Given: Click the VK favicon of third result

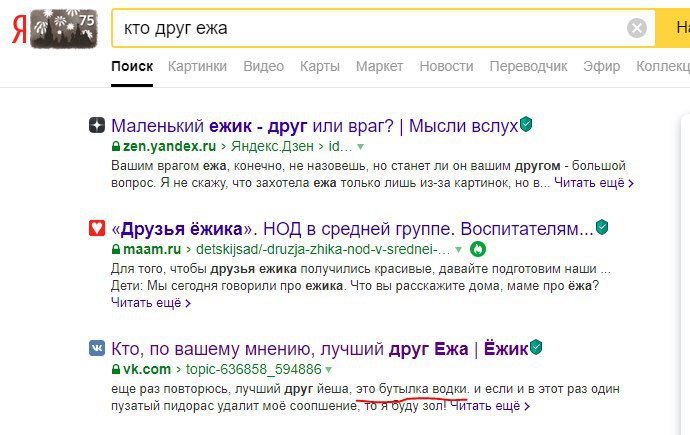Looking at the screenshot, I should click(x=97, y=348).
